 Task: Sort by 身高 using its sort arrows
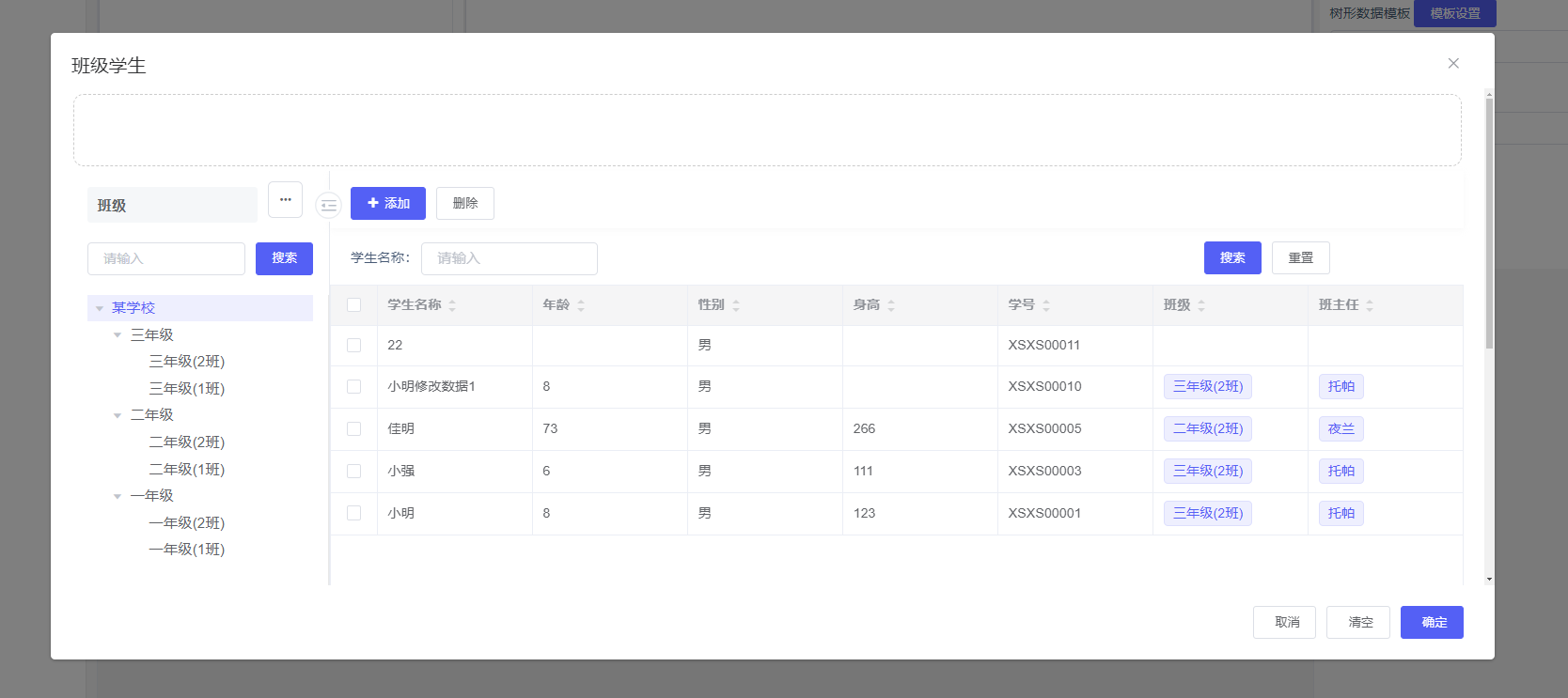click(891, 305)
